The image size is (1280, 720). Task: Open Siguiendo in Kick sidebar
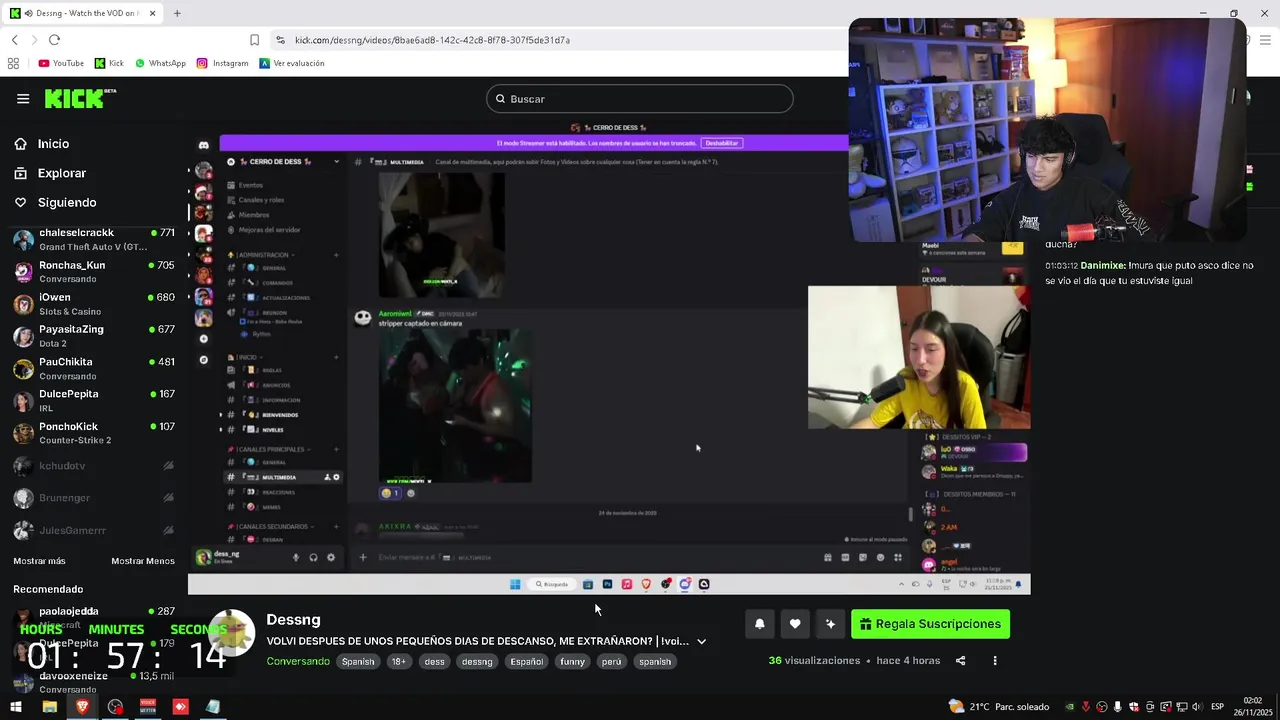point(67,202)
